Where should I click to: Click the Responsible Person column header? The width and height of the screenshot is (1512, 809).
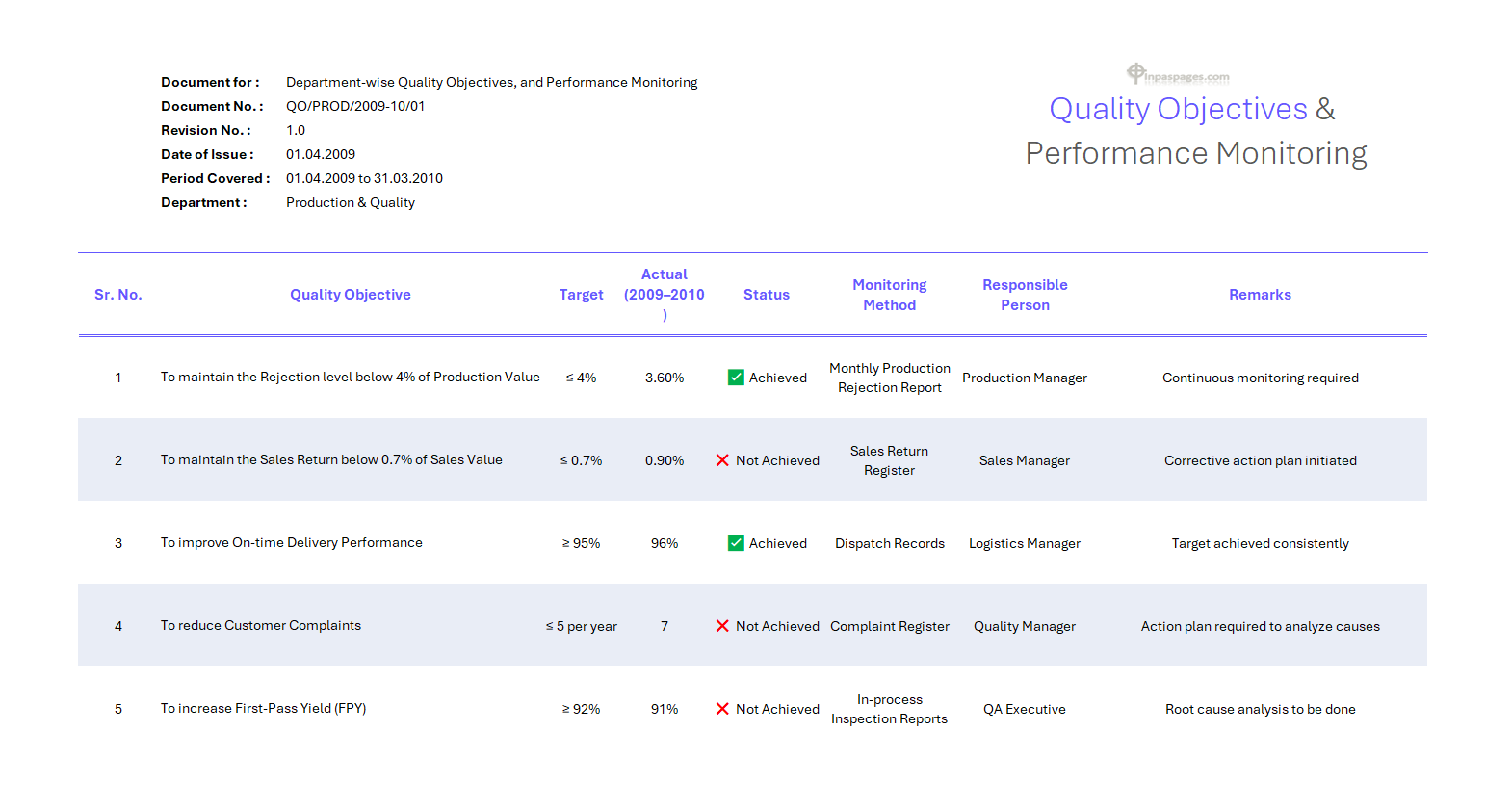1025,295
